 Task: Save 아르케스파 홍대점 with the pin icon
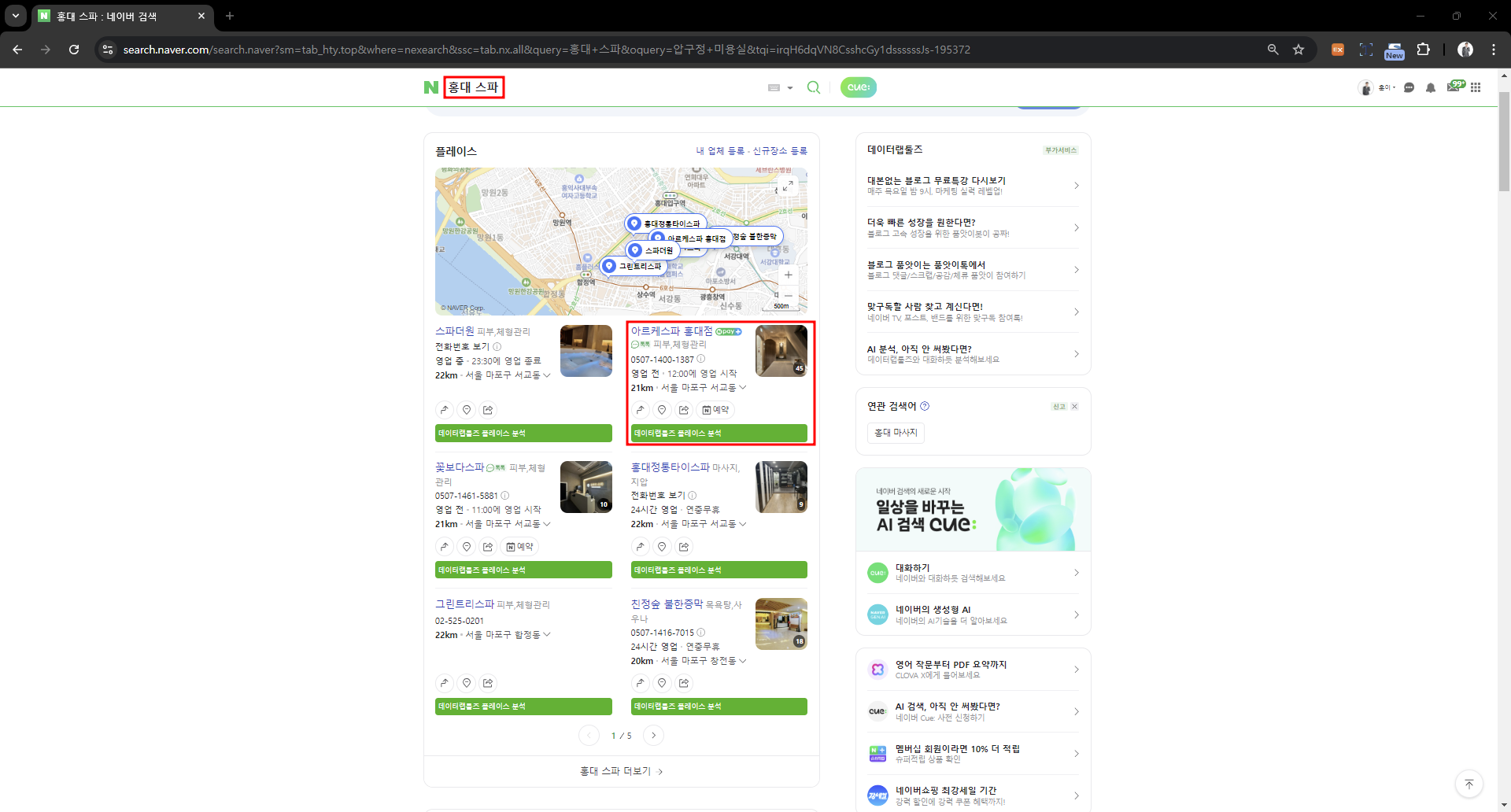point(662,410)
